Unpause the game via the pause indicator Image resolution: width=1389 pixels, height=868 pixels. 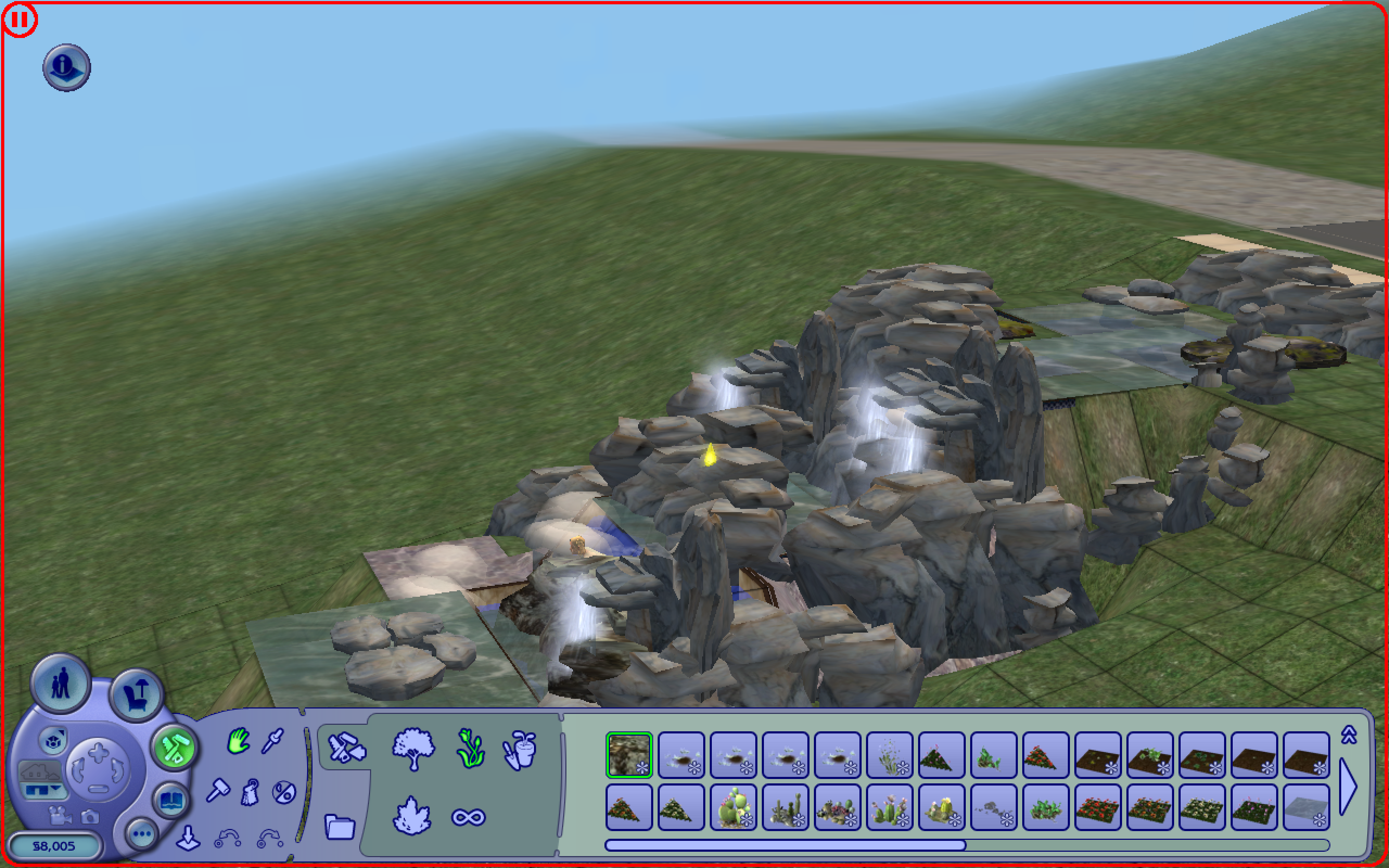coord(21,19)
